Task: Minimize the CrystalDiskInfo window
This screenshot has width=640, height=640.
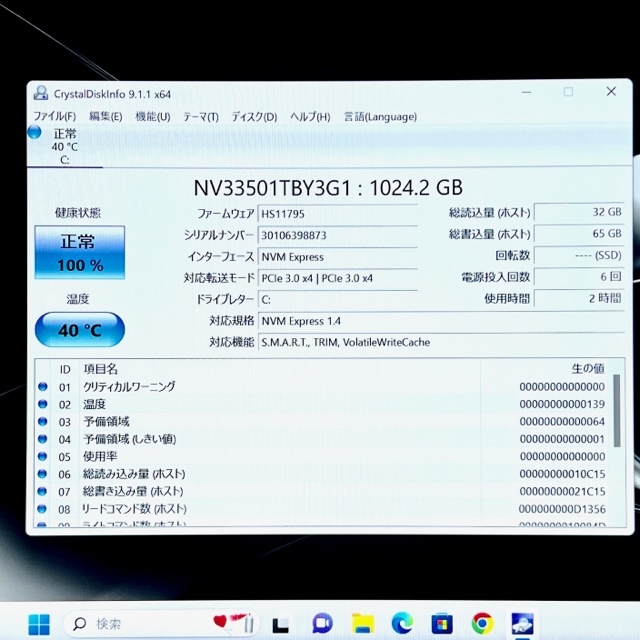Action: coord(527,92)
